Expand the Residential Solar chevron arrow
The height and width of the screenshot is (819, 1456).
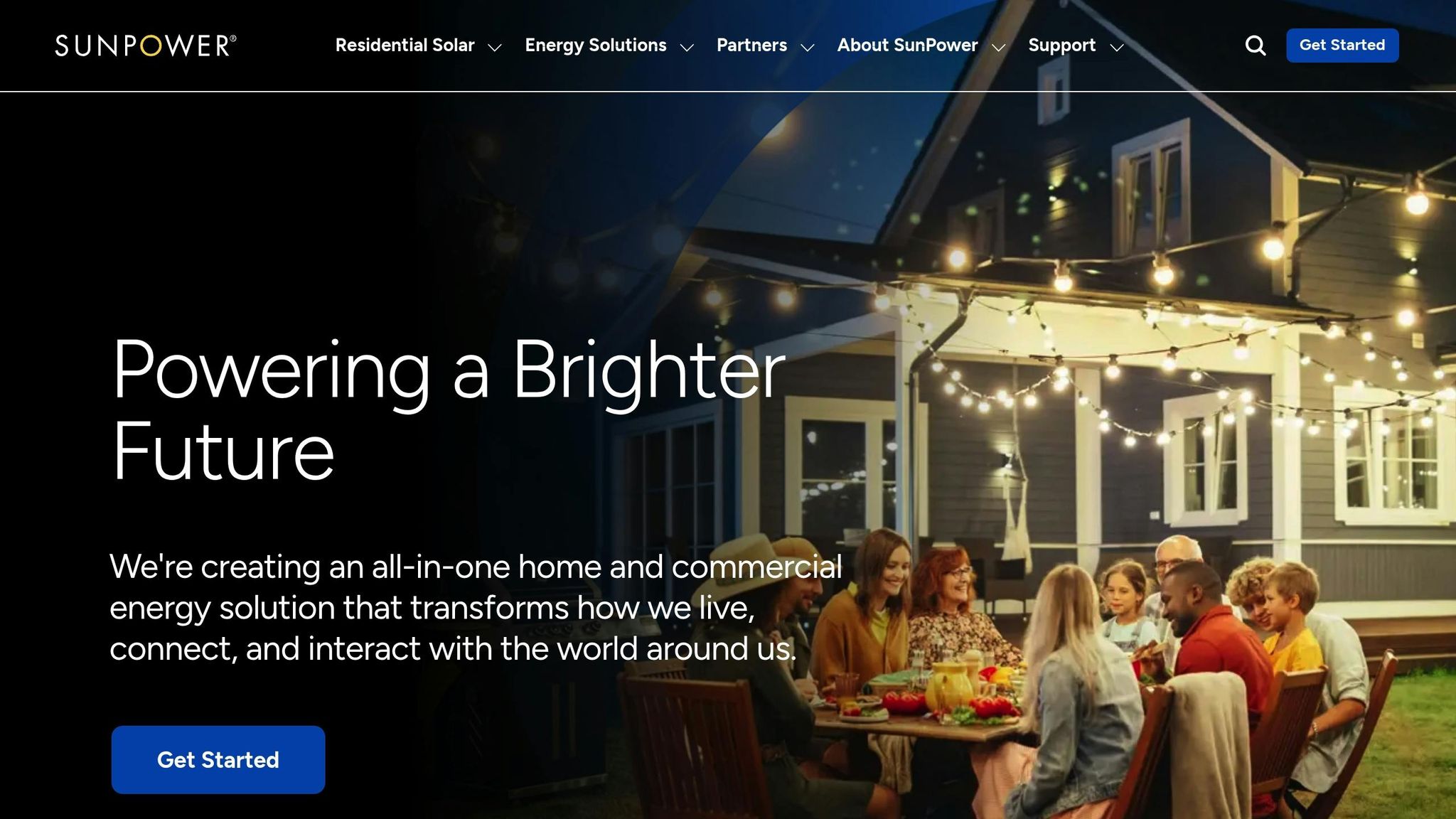tap(495, 48)
